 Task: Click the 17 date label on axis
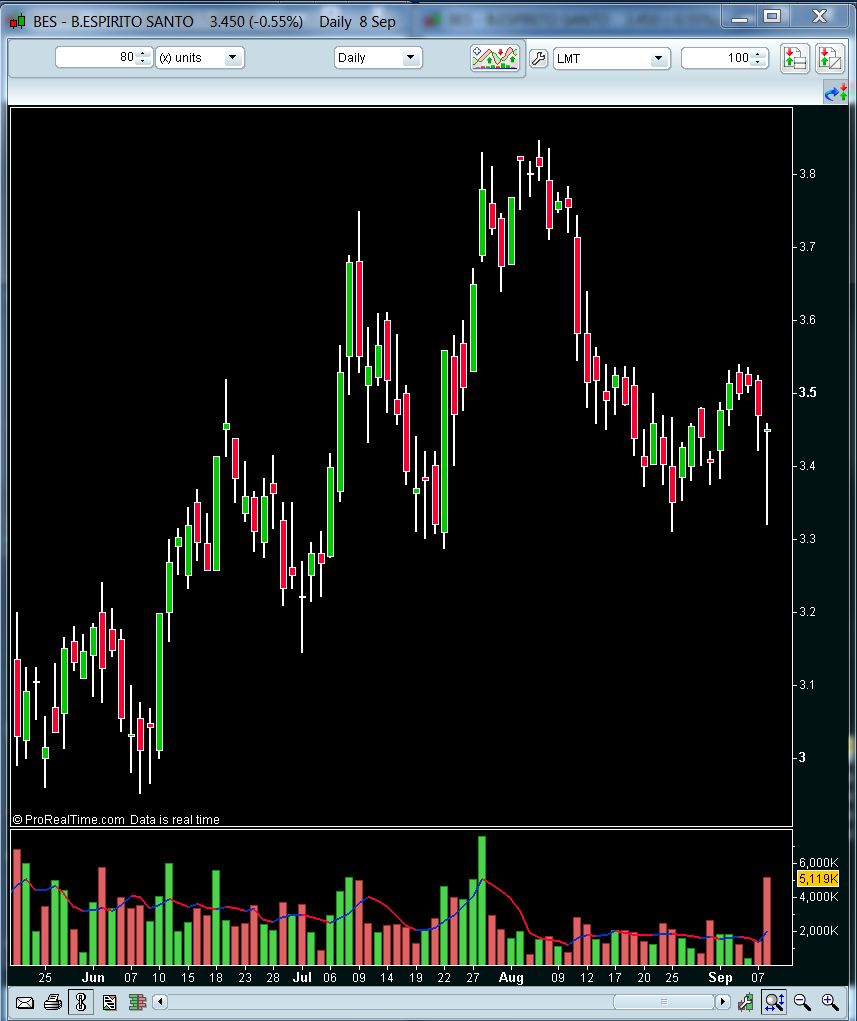coord(615,977)
